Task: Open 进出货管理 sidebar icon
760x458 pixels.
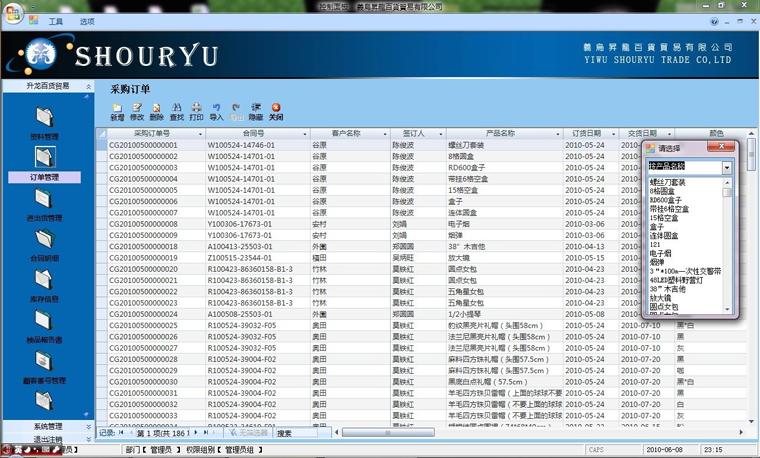Action: tap(45, 198)
